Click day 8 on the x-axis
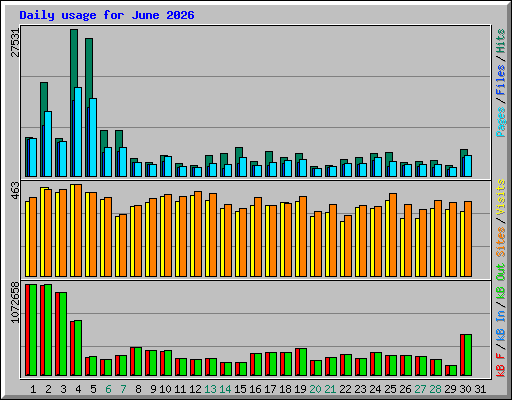This screenshot has height=400, width=512. coord(138,389)
